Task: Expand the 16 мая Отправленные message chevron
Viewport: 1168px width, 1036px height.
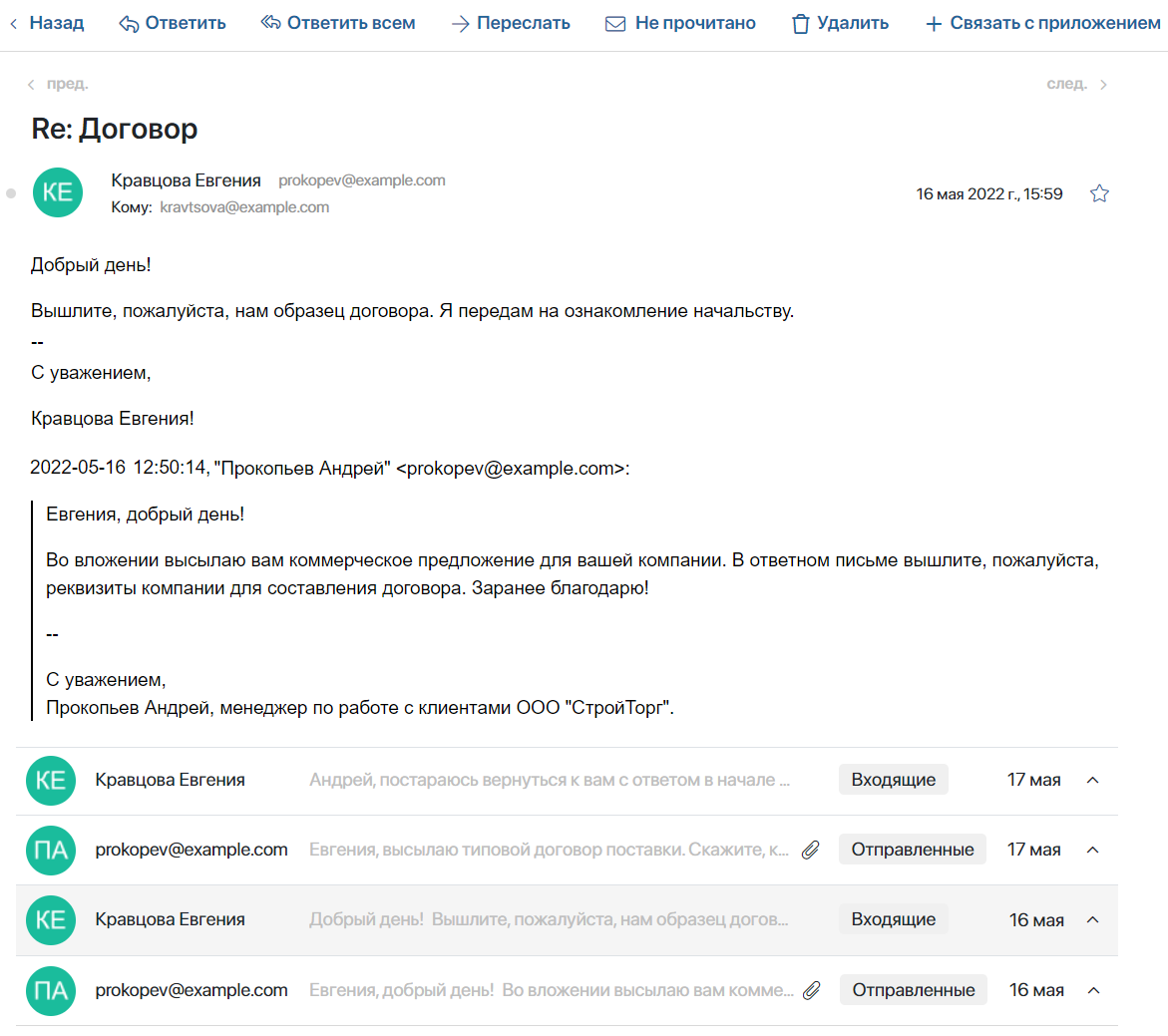Action: tap(1093, 990)
